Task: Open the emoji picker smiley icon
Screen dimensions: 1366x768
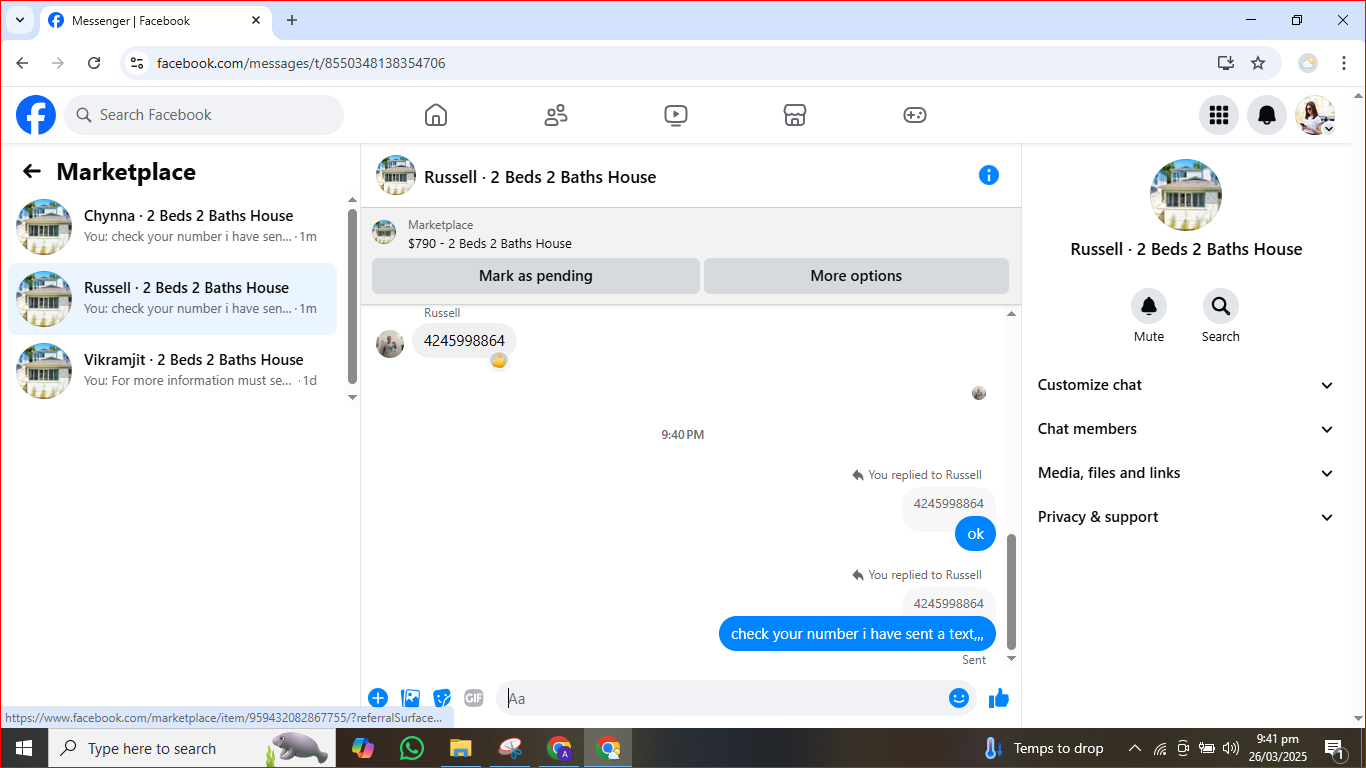Action: [x=959, y=698]
